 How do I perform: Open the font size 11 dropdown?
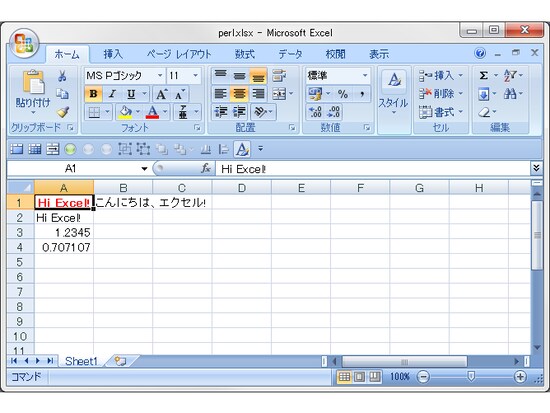pos(195,75)
